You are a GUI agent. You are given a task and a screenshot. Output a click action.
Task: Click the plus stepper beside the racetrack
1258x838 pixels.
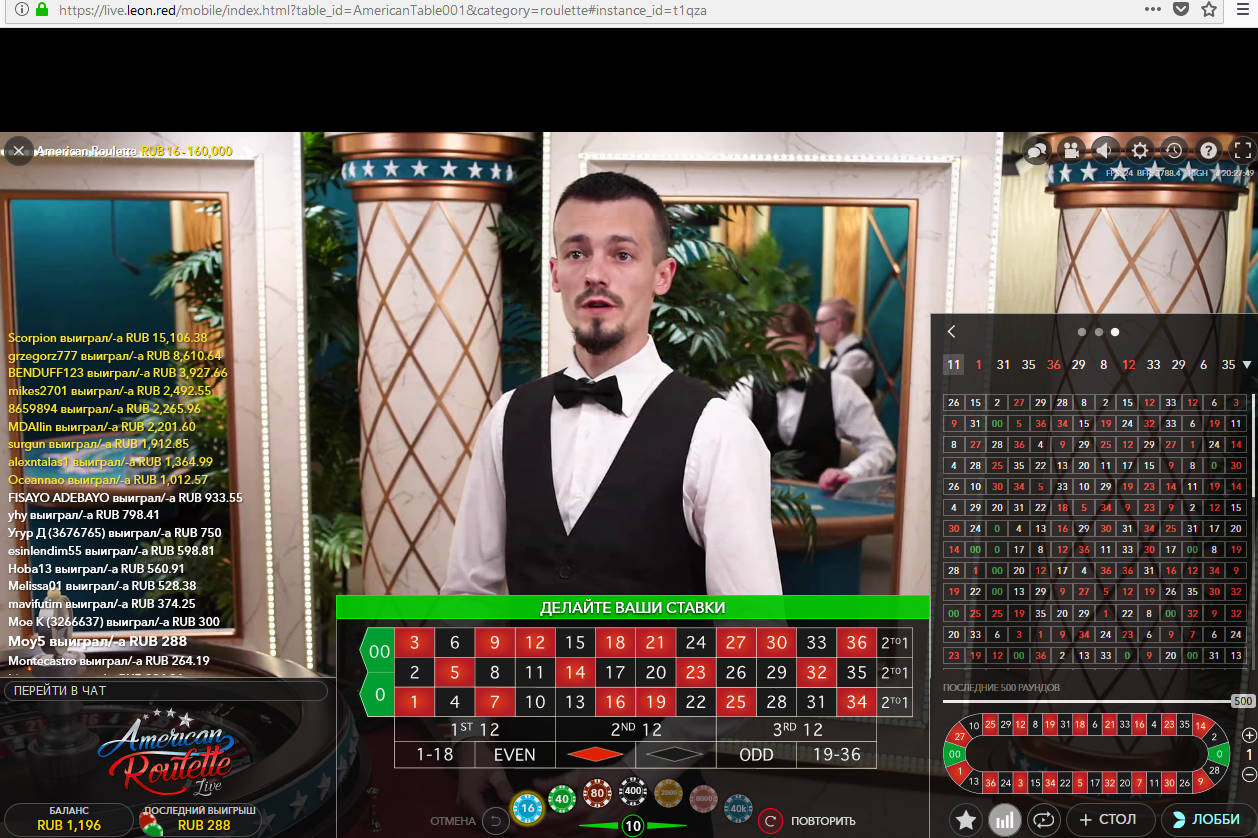coord(1248,735)
